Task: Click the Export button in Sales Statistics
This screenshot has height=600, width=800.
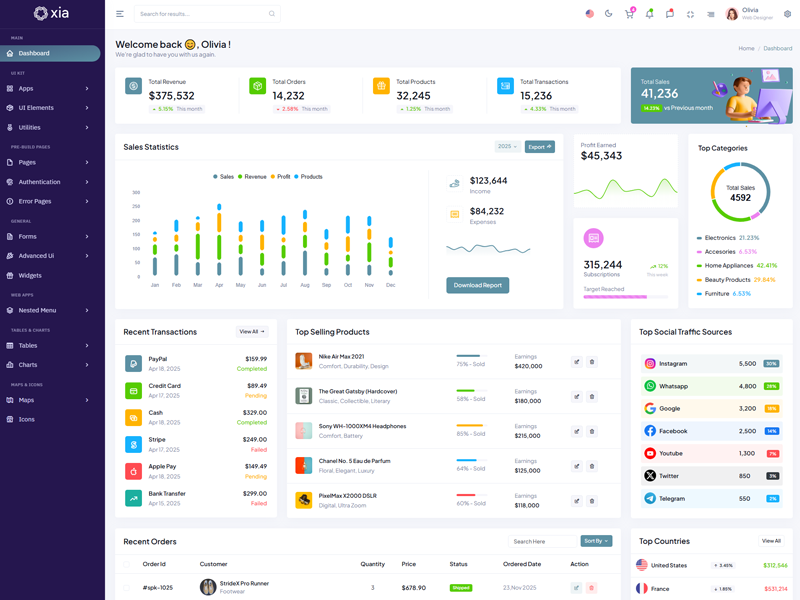Action: coord(540,147)
